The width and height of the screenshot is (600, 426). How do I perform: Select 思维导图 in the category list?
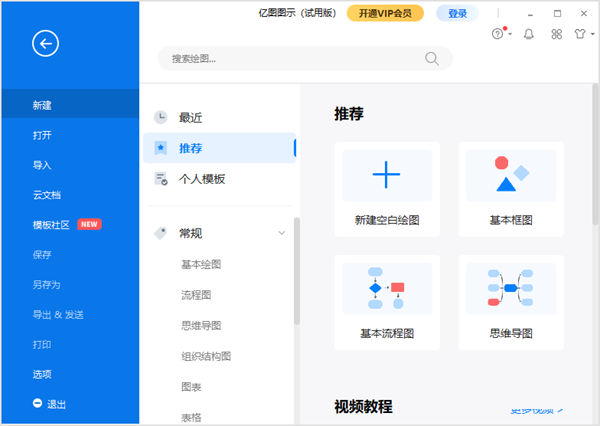point(201,325)
